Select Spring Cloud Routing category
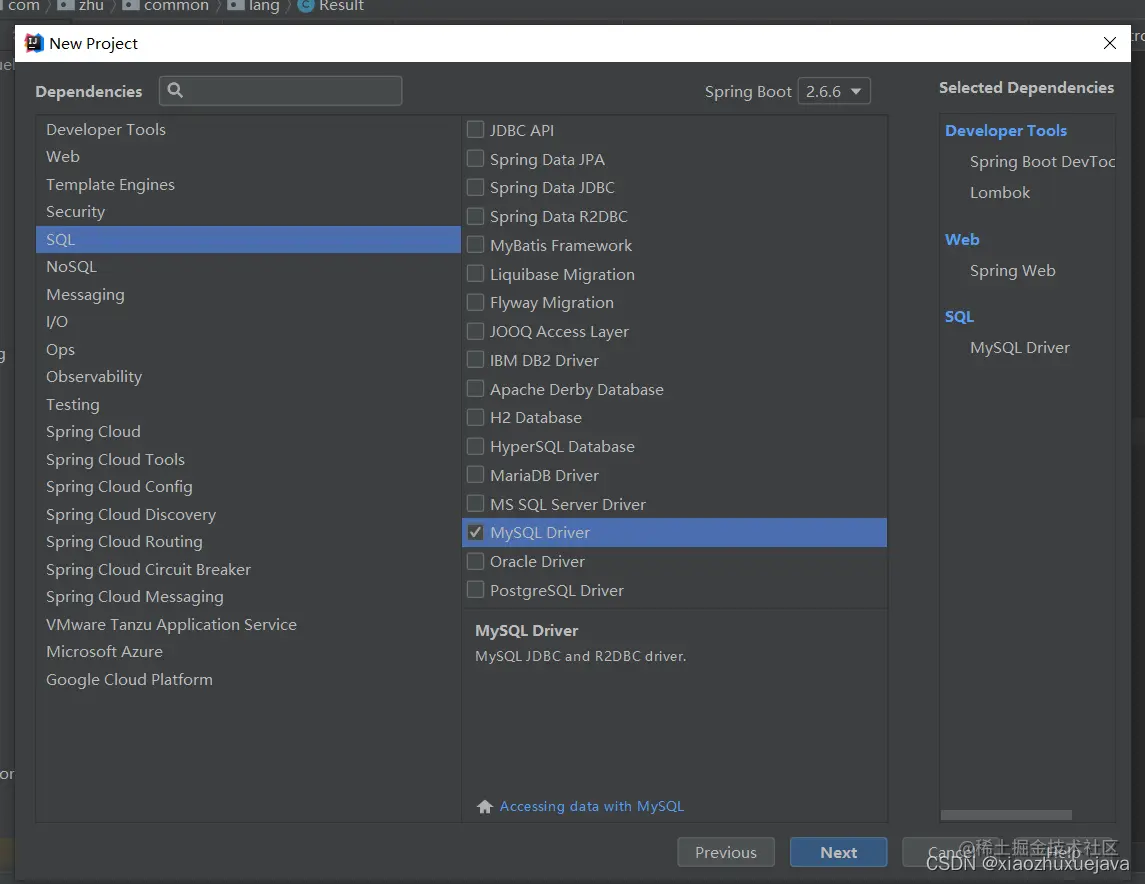The width and height of the screenshot is (1145, 884). pyautogui.click(x=248, y=542)
